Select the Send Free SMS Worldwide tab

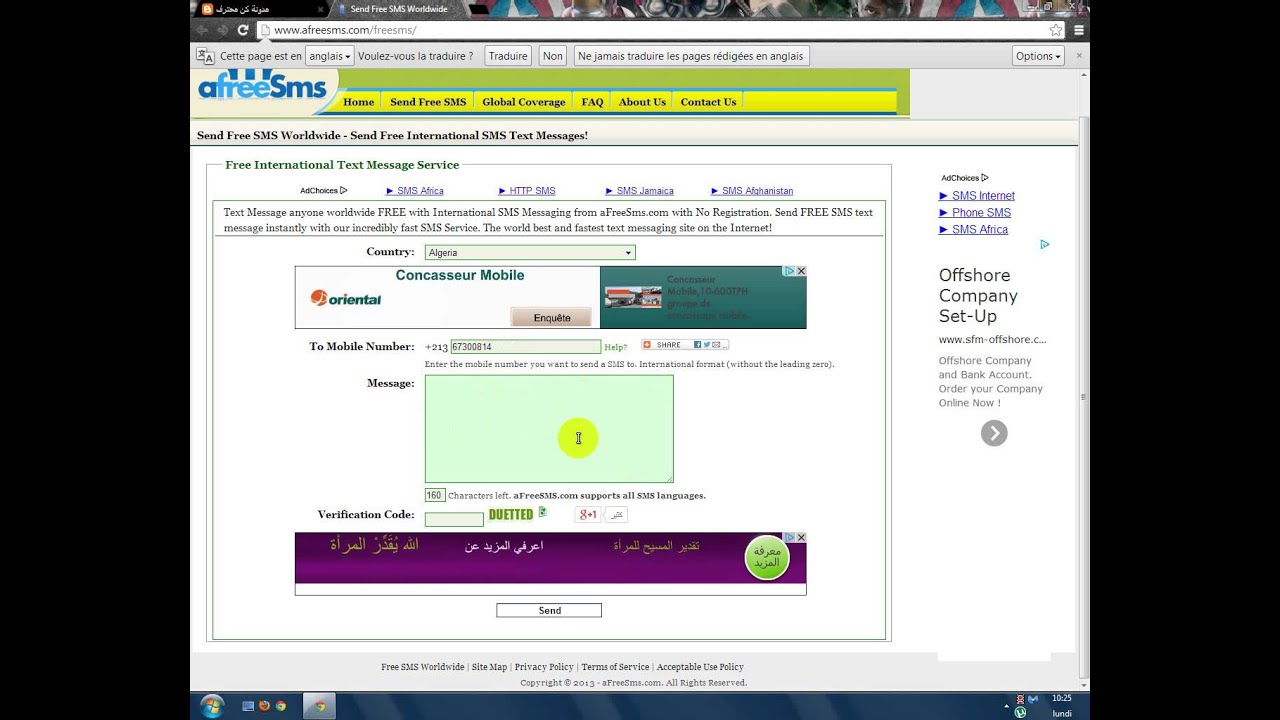pos(398,9)
